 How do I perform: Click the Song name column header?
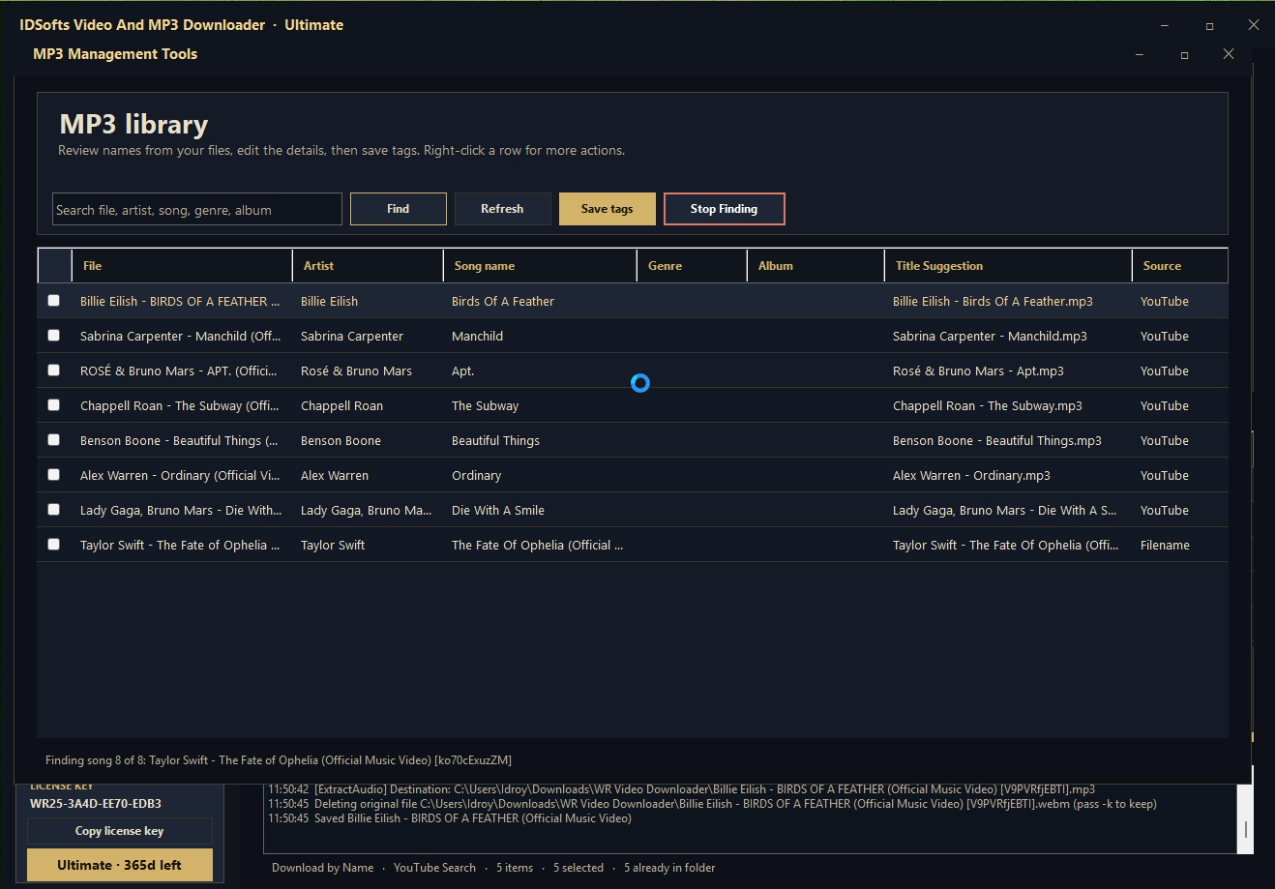coord(540,266)
